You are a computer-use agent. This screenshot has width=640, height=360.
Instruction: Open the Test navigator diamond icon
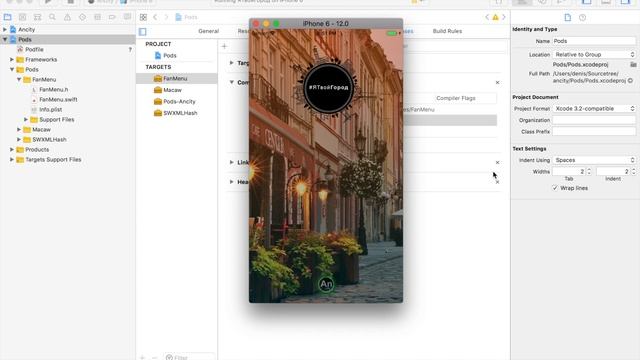tap(82, 17)
